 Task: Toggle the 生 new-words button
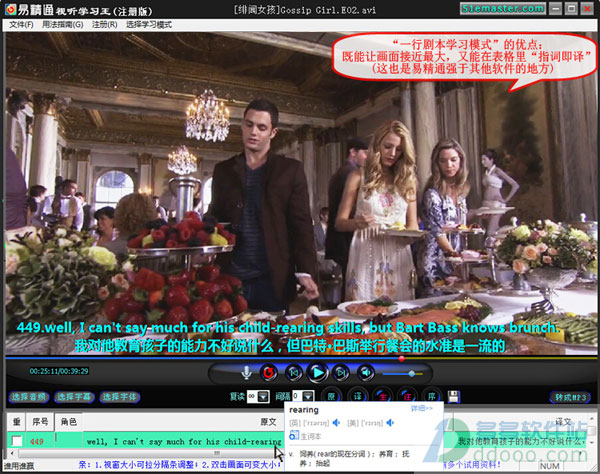pyautogui.click(x=382, y=396)
